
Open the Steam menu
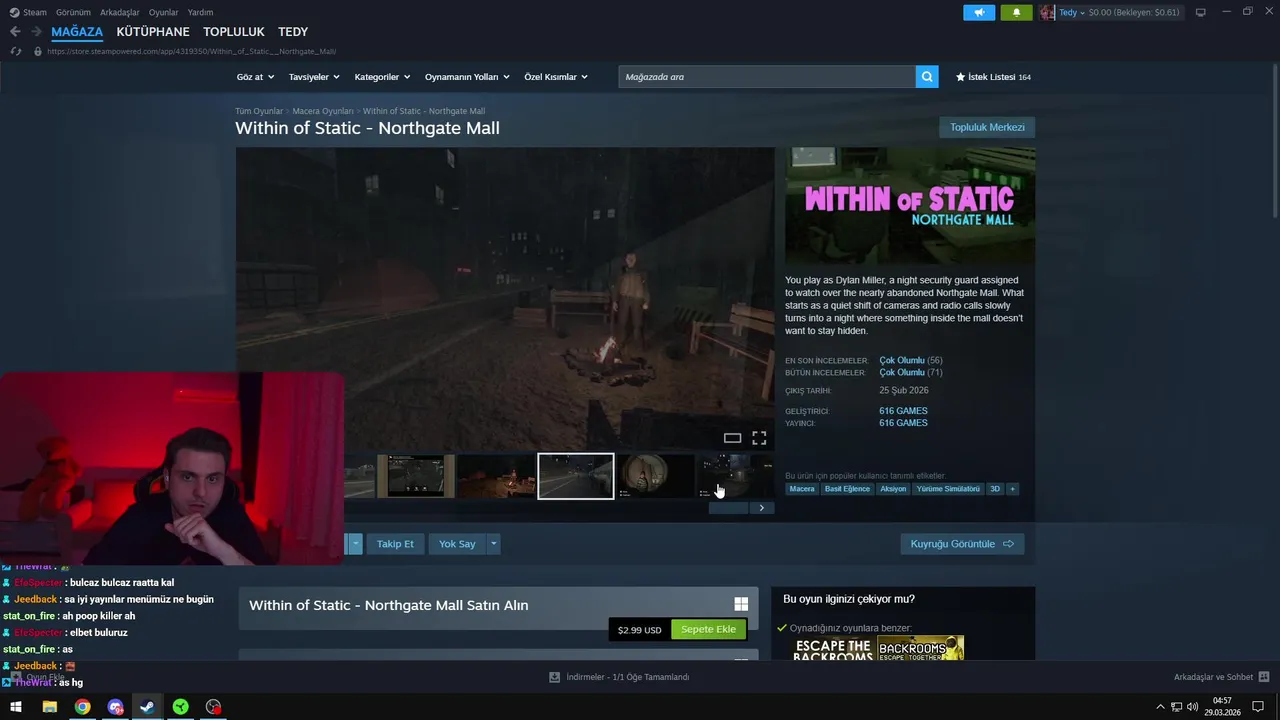click(x=35, y=12)
